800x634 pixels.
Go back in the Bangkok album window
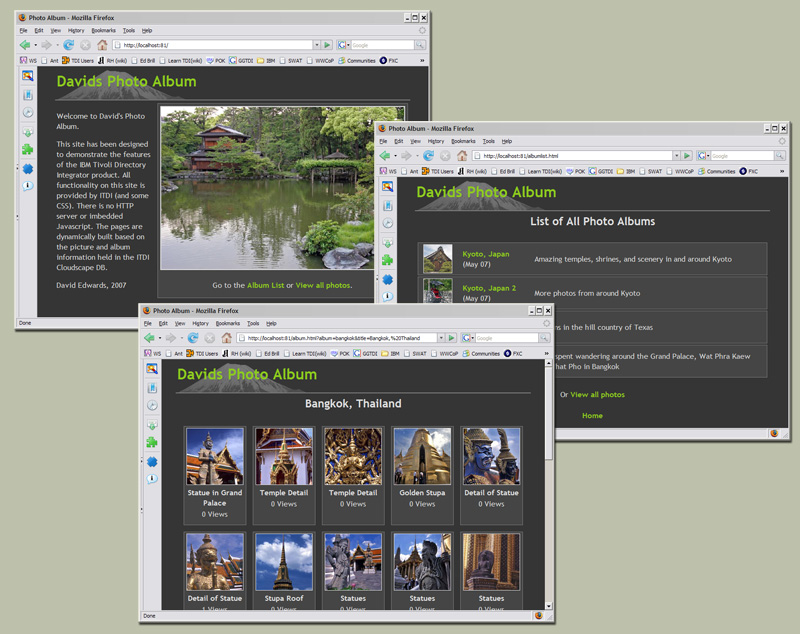[x=149, y=338]
